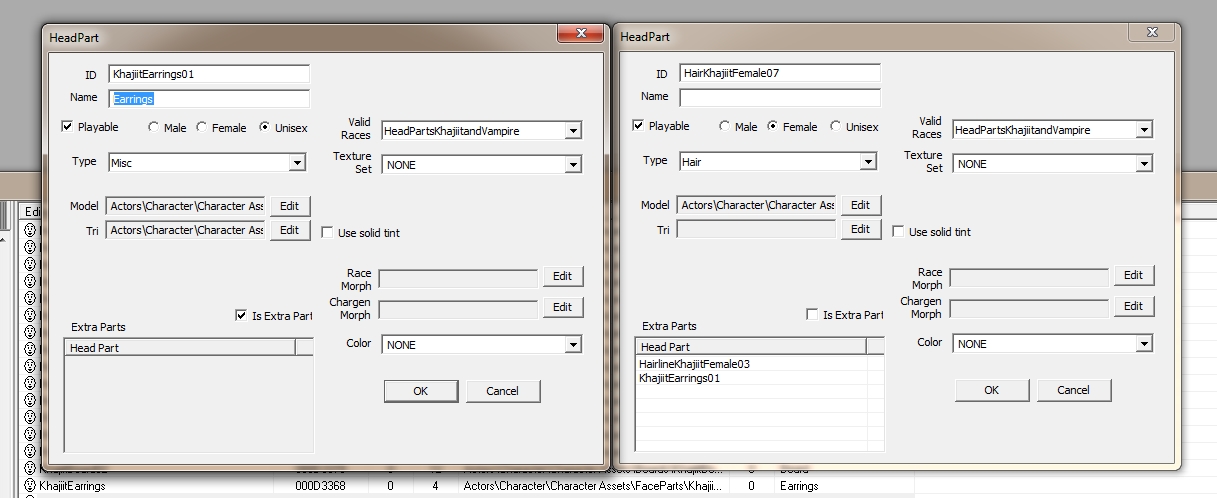
Task: Choose Unisex radio button in HairKhajiitFemale07 dialog
Action: click(x=836, y=127)
